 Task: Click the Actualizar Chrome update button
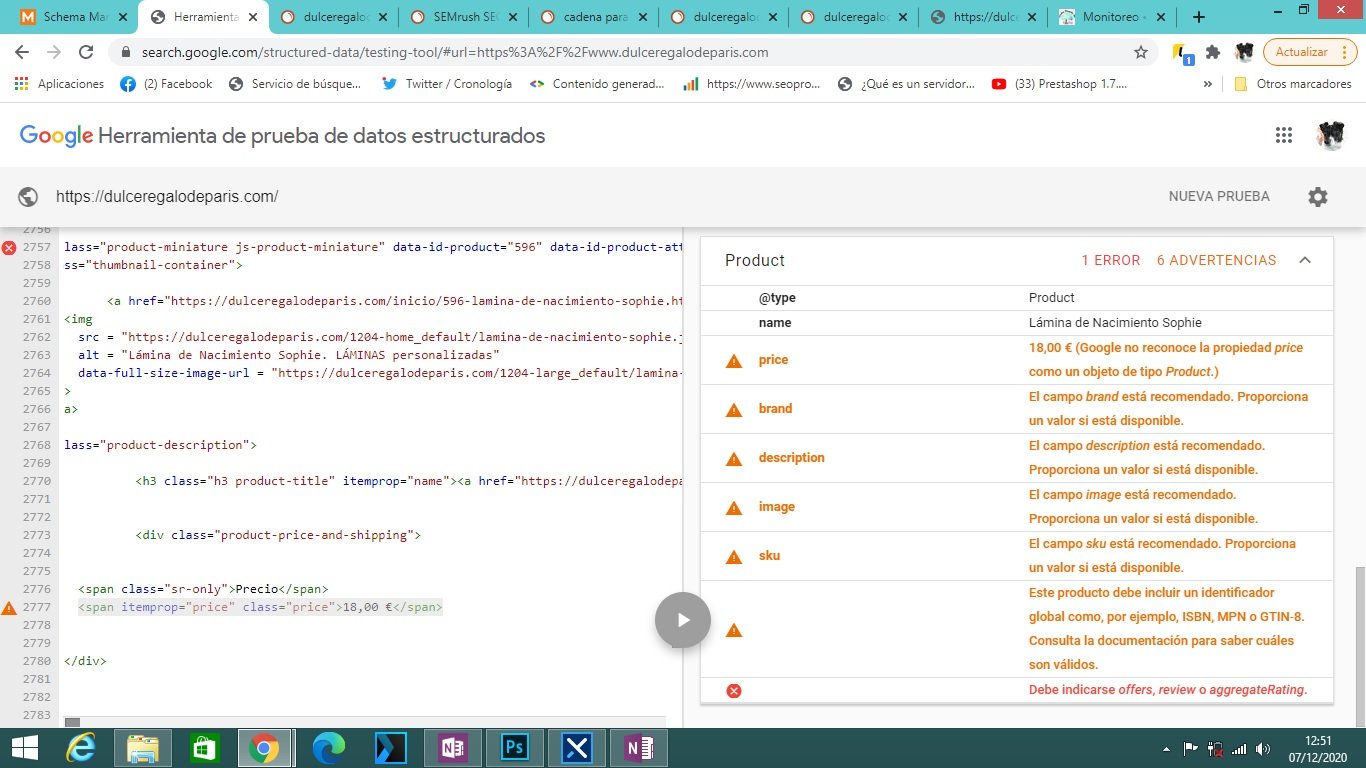(x=1301, y=52)
